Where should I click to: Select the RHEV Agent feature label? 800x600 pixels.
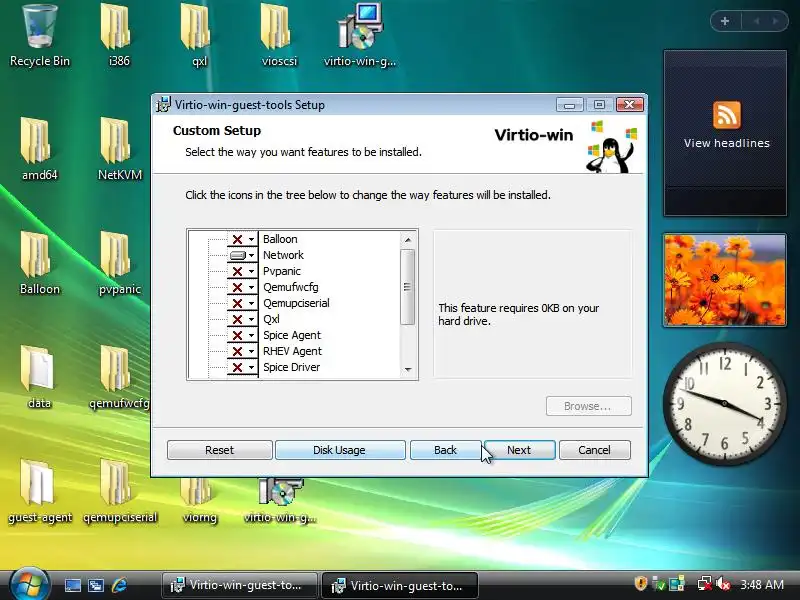(x=292, y=351)
